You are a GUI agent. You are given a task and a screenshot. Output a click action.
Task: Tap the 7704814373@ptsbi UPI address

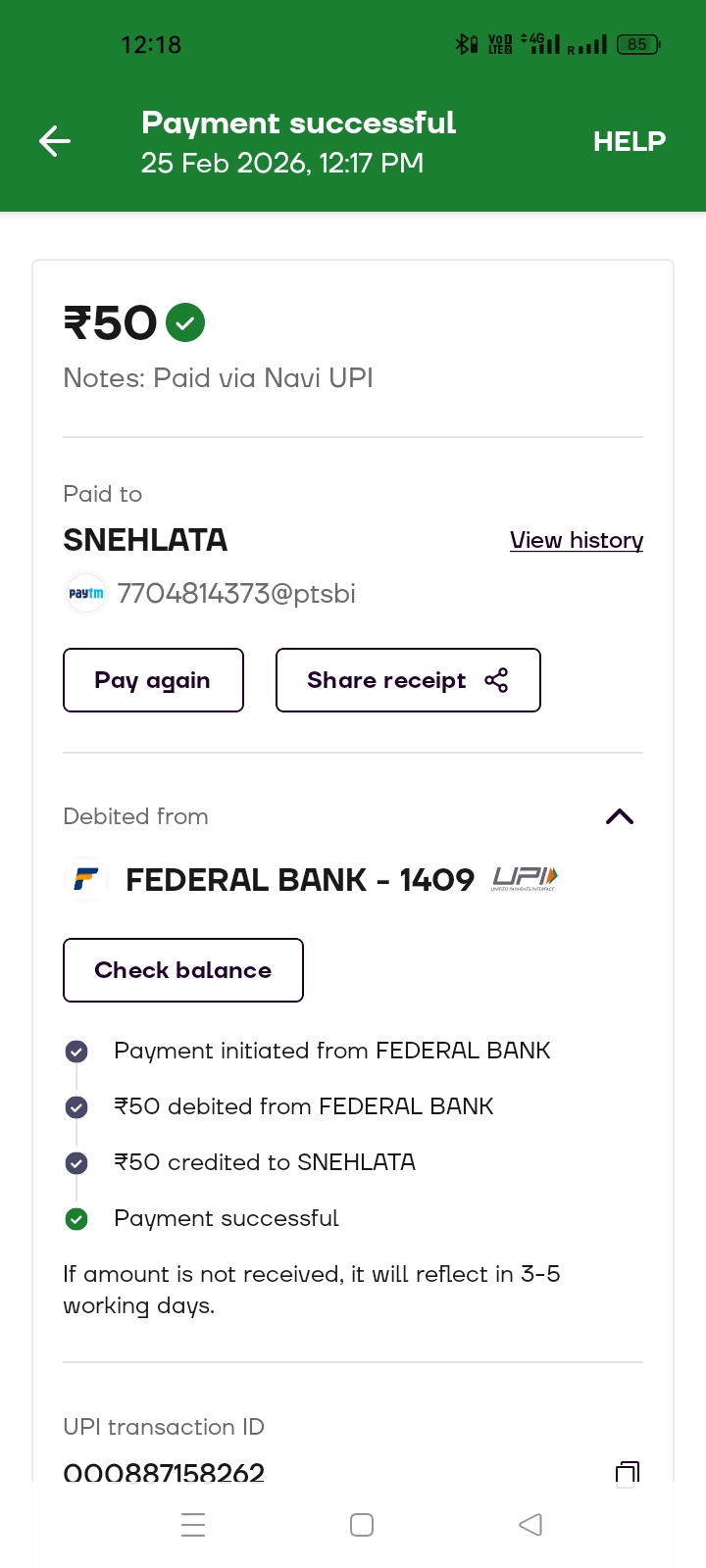coord(236,594)
